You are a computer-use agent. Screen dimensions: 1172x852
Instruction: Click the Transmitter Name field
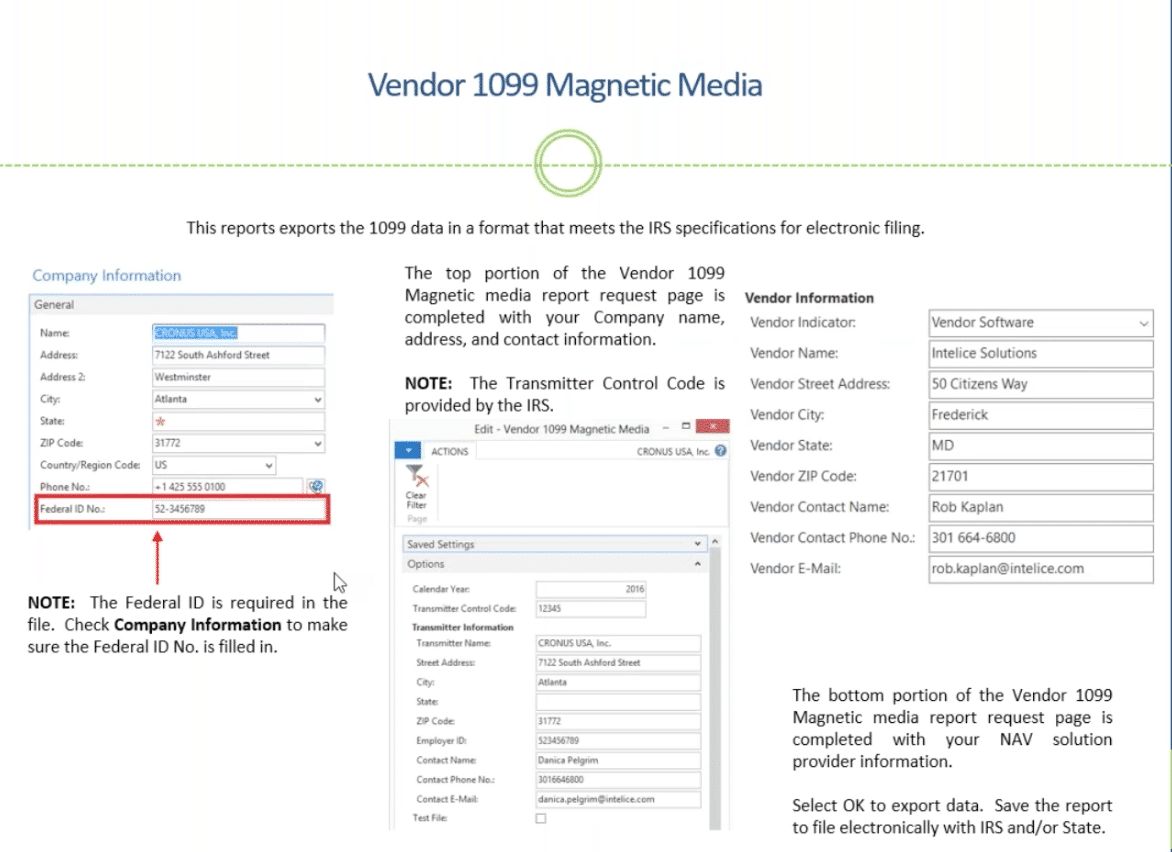pos(618,643)
